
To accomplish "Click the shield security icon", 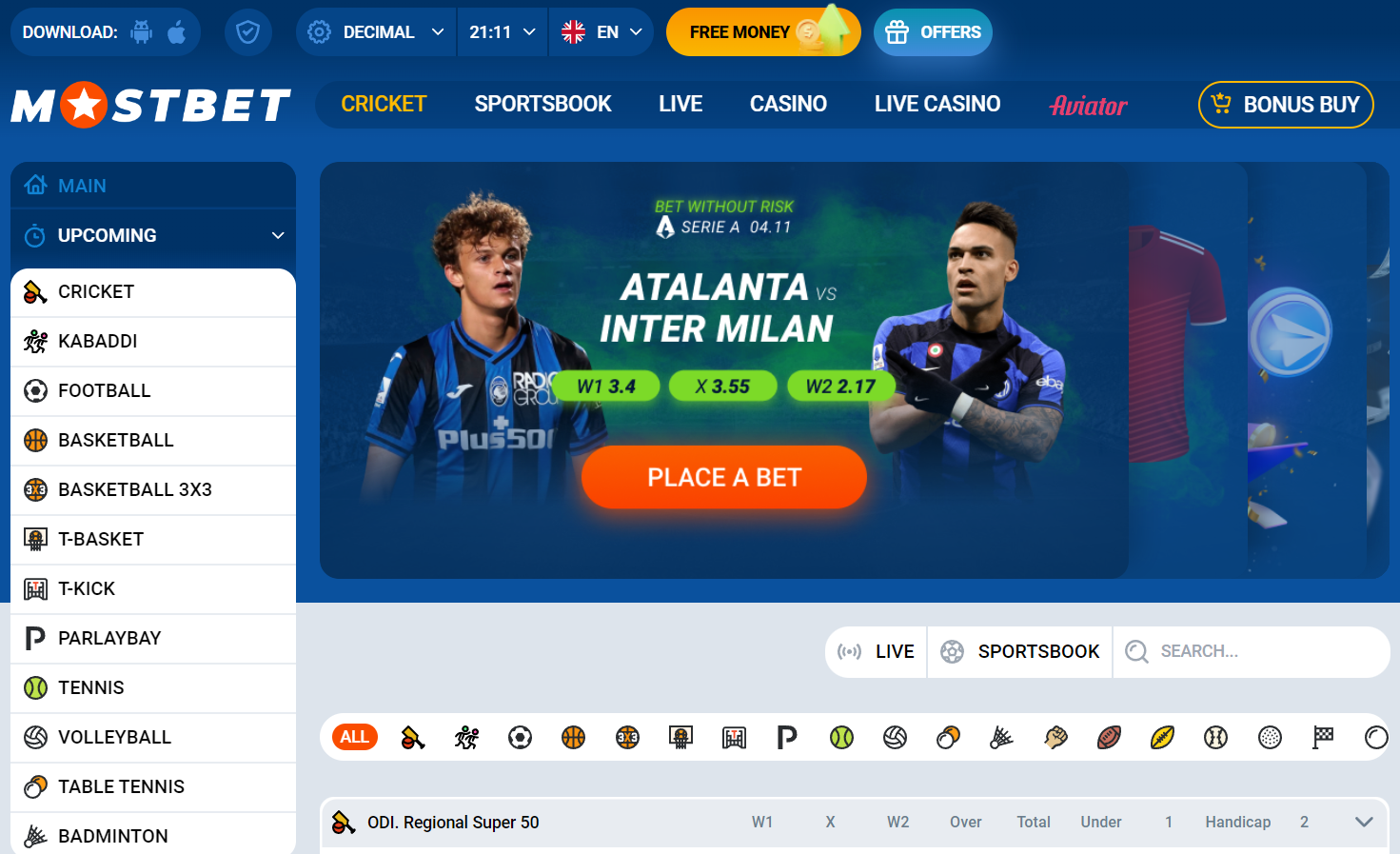I will pos(248,32).
